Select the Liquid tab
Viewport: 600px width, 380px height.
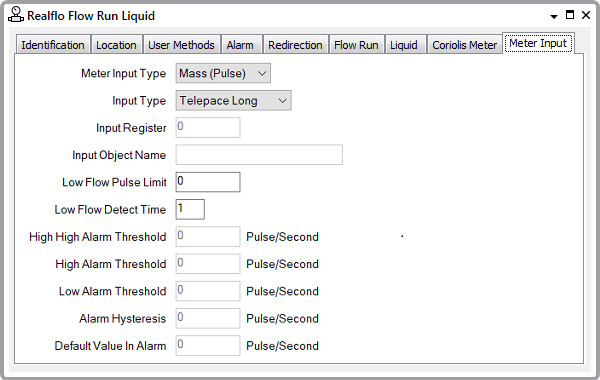[404, 45]
